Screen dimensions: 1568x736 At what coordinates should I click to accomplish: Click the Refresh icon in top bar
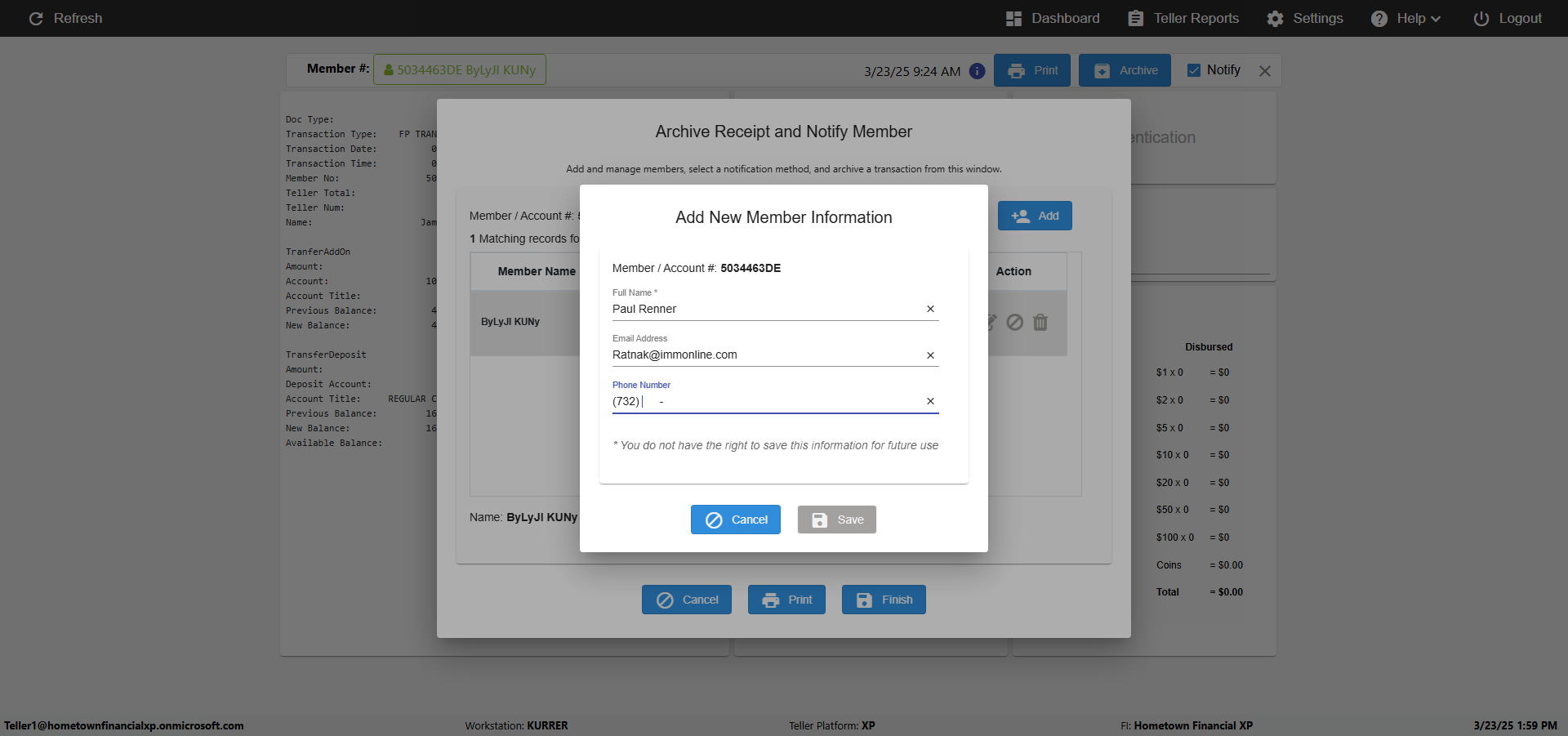[36, 18]
